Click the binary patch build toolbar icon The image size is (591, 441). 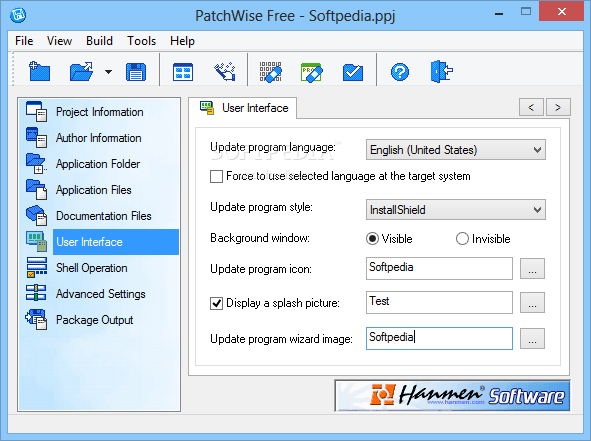click(x=271, y=72)
